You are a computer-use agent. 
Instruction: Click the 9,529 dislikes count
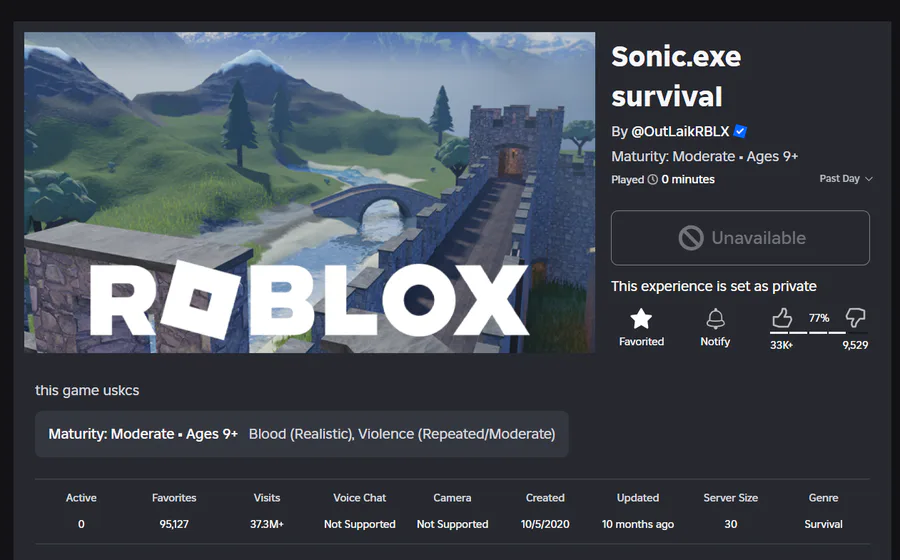coord(855,345)
